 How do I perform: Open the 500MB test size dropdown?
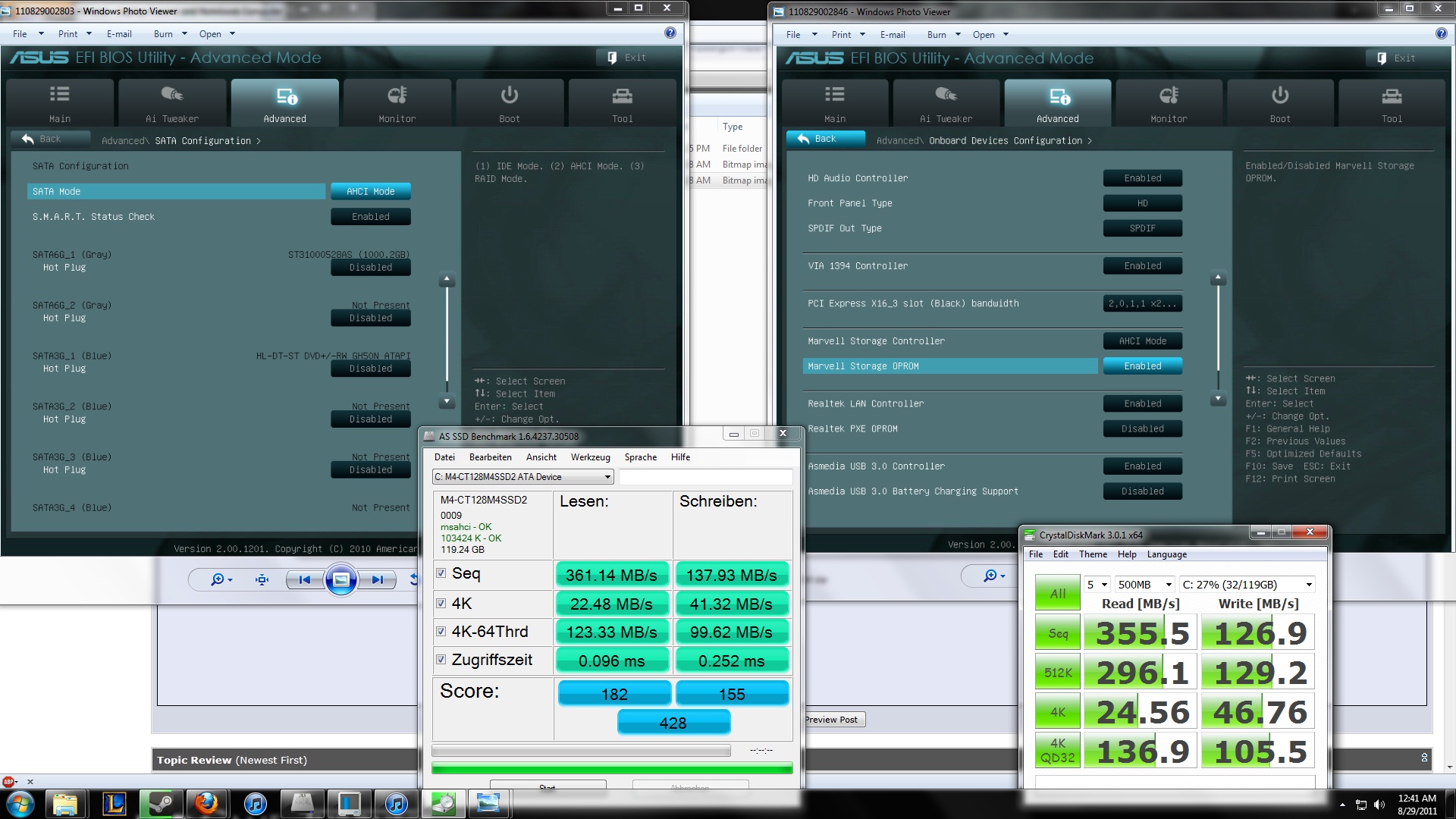[1144, 585]
